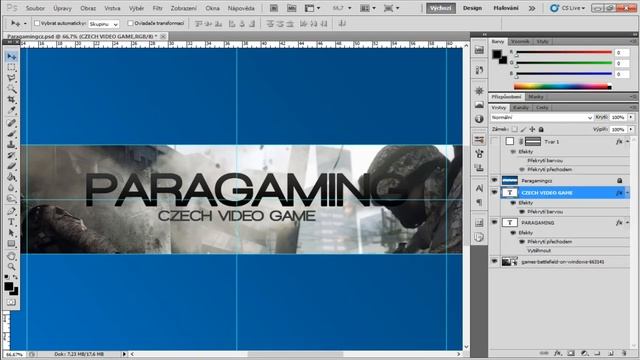Select the Brush tool
Screen dimensions: 640x360
[11, 133]
